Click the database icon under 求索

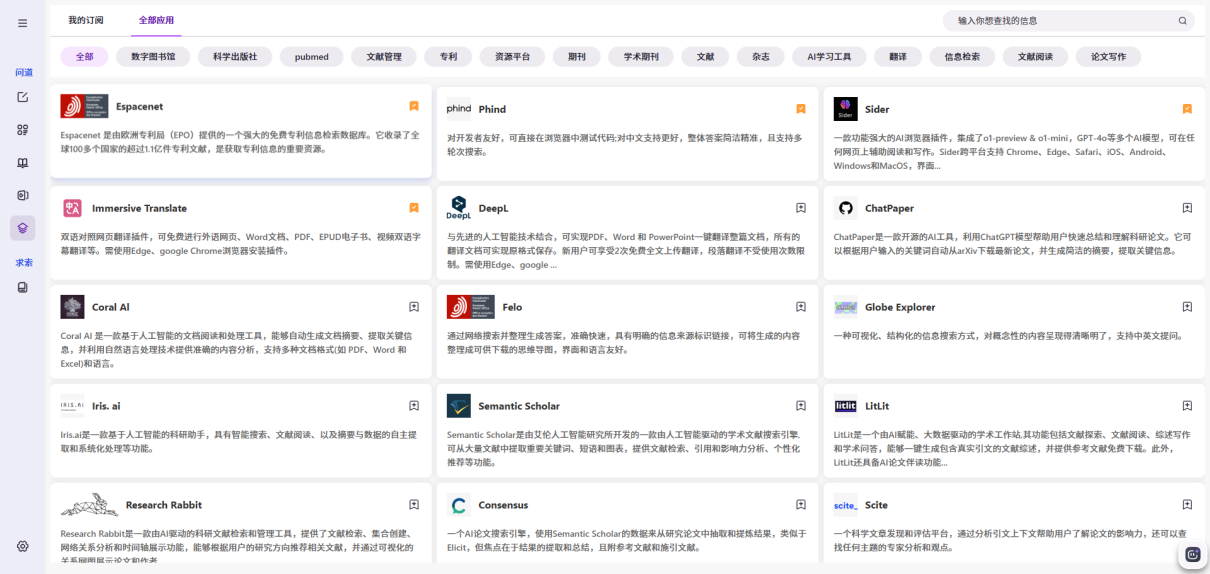23,288
